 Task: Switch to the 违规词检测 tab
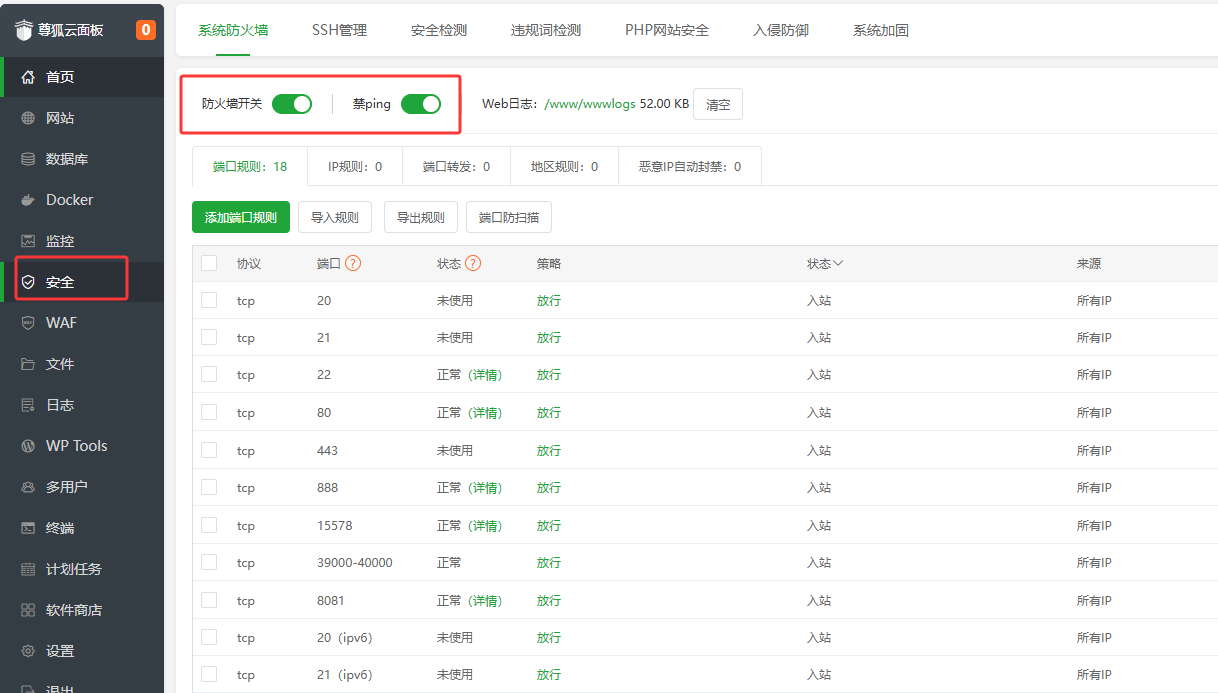click(x=546, y=30)
